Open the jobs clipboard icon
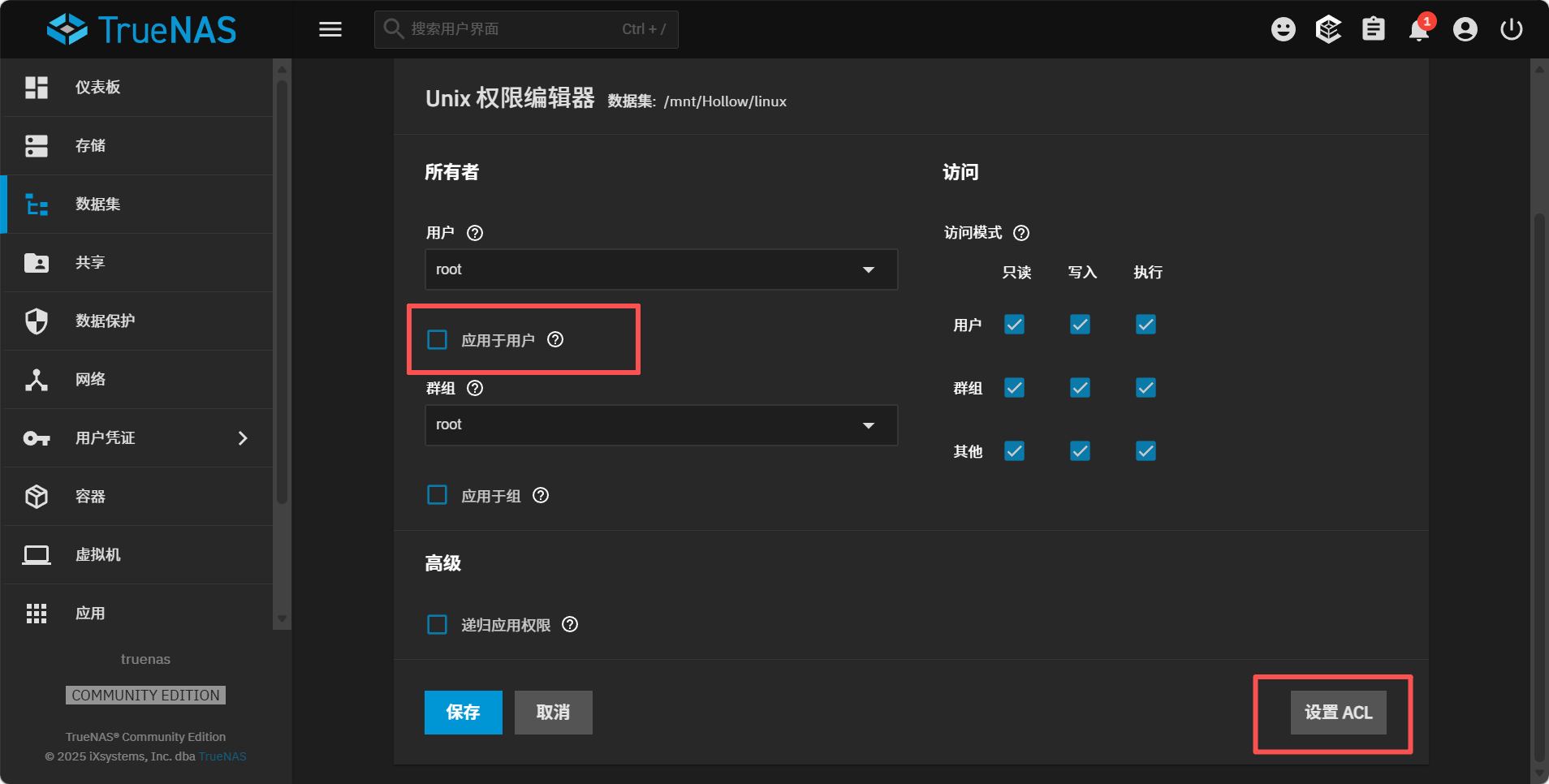The width and height of the screenshot is (1549, 784). pyautogui.click(x=1373, y=30)
